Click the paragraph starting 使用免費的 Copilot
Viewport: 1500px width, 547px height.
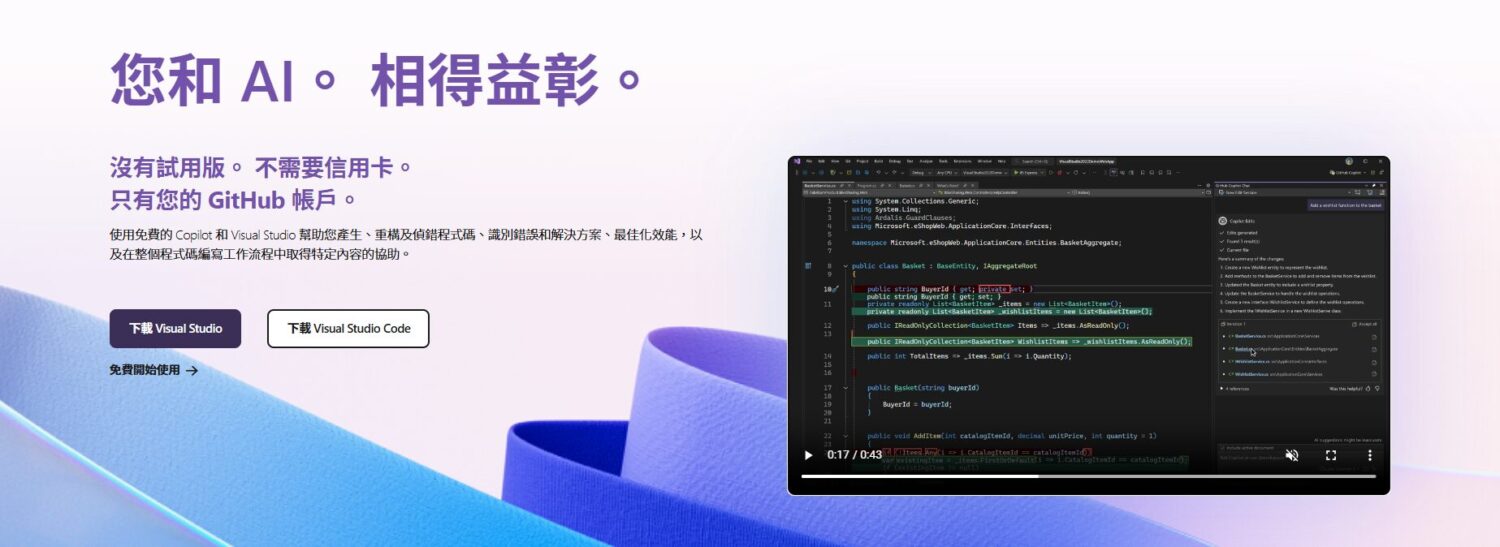407,245
